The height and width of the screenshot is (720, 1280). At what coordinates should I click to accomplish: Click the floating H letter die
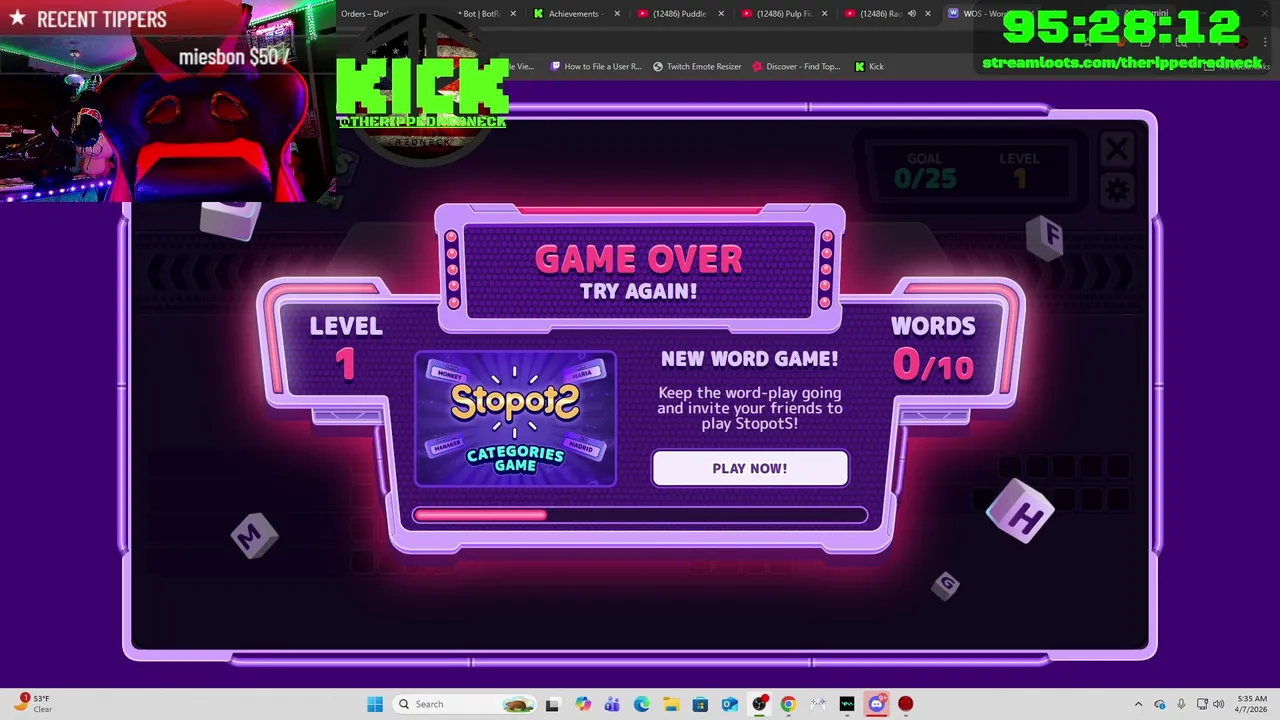tap(1021, 511)
